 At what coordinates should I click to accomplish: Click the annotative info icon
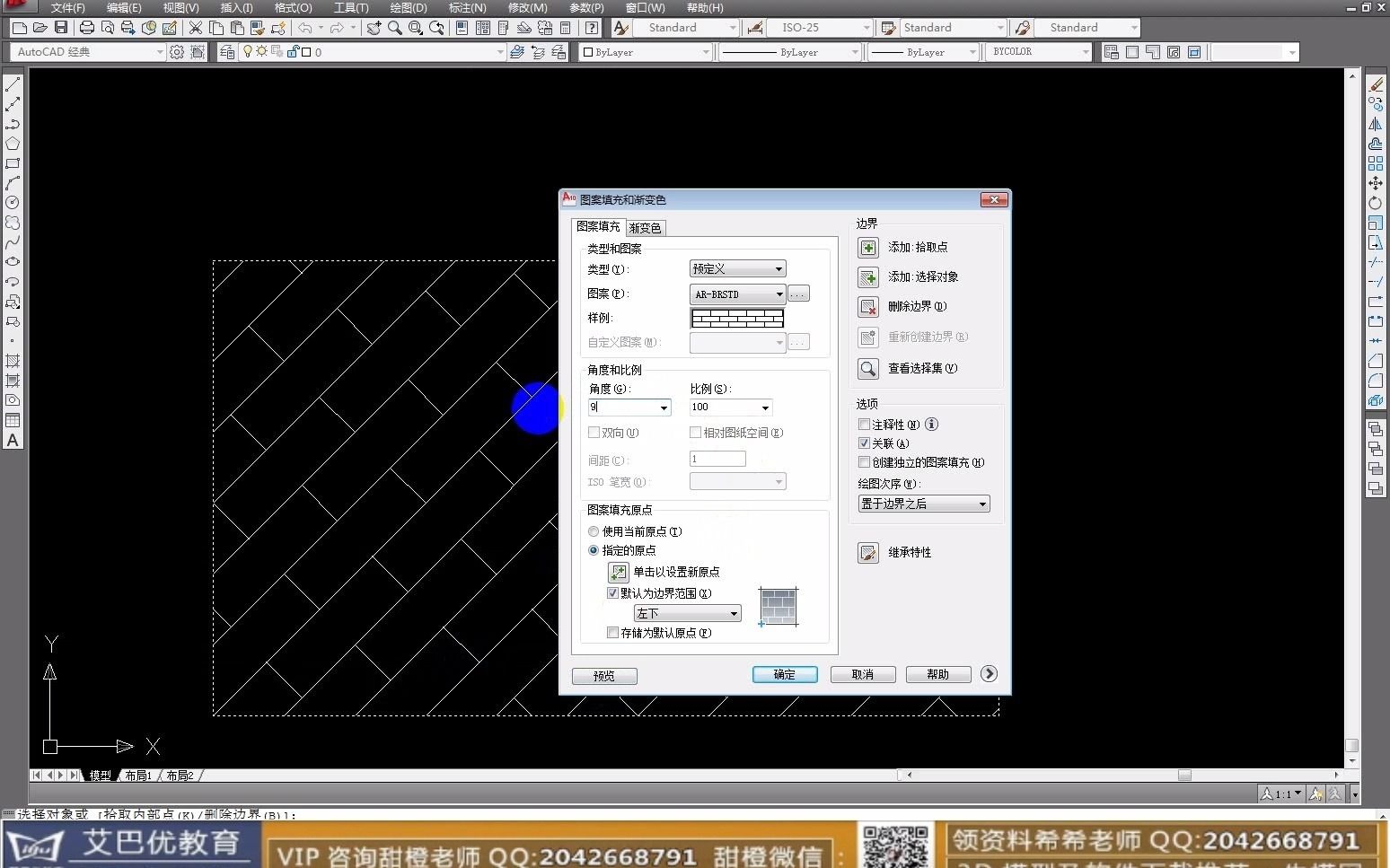(931, 425)
